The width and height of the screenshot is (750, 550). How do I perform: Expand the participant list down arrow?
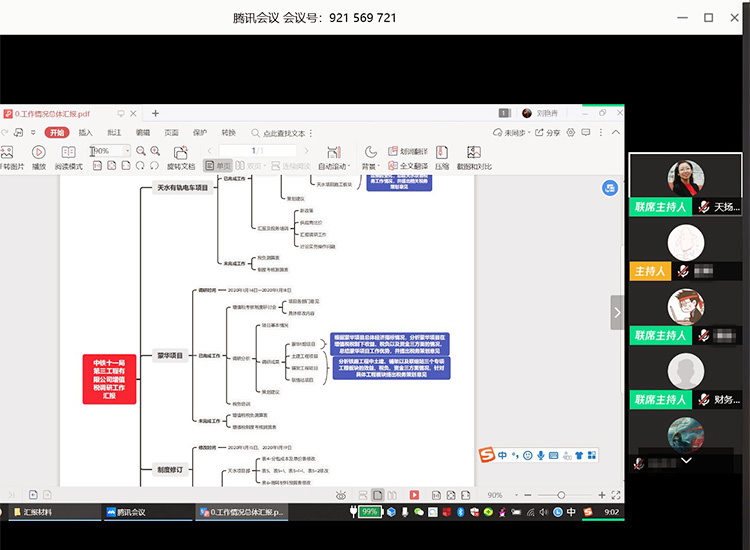[x=686, y=461]
